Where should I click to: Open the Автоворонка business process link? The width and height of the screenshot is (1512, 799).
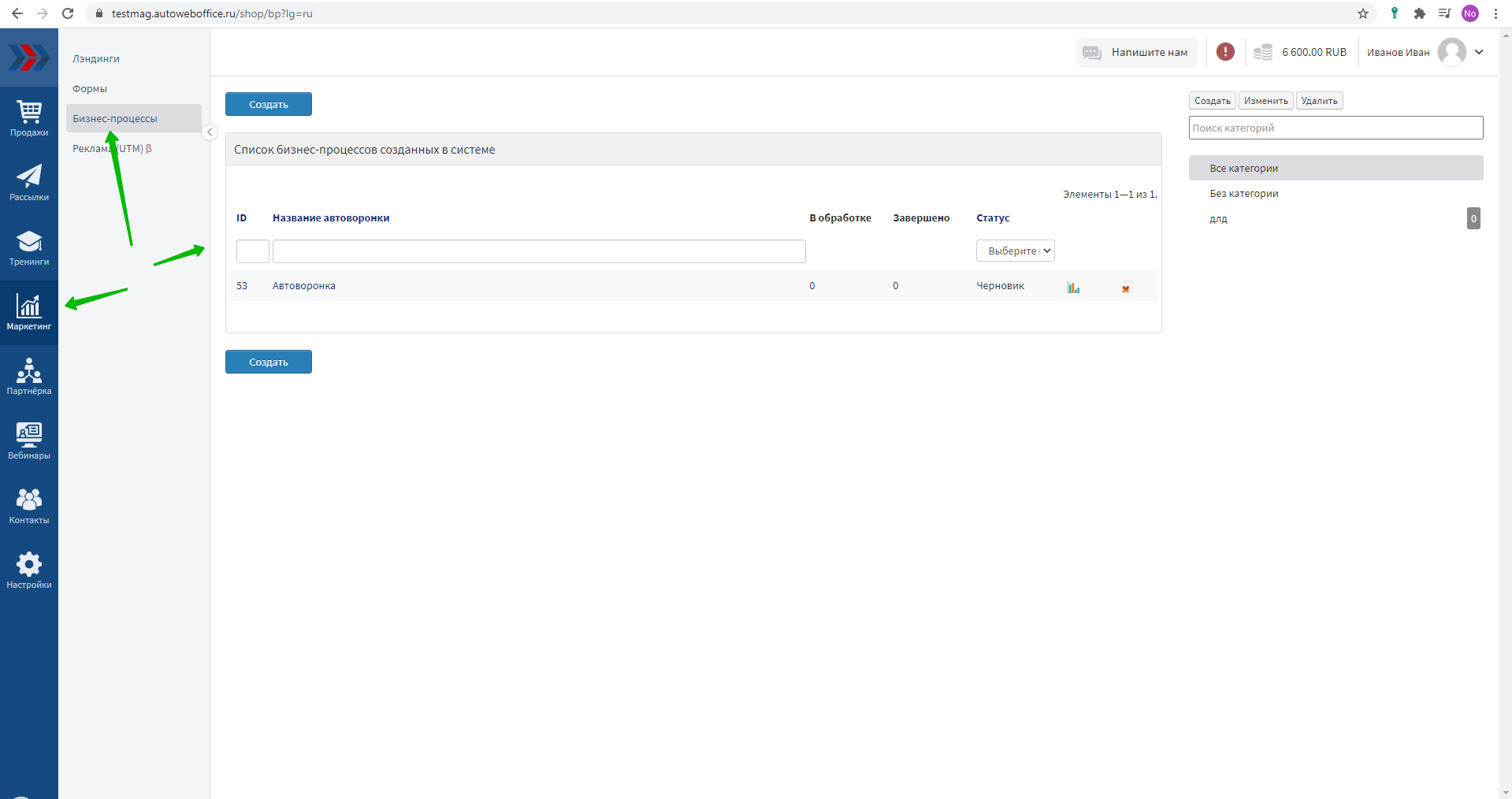[x=304, y=286]
